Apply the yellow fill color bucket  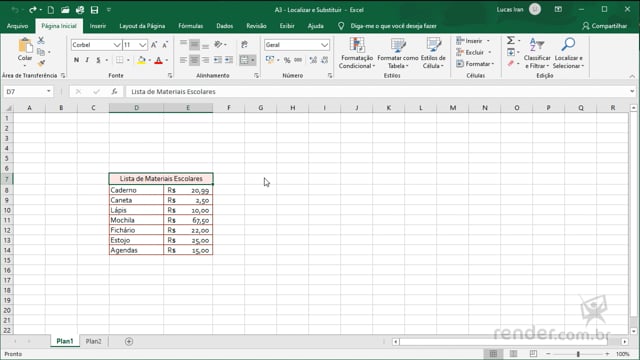pyautogui.click(x=141, y=60)
